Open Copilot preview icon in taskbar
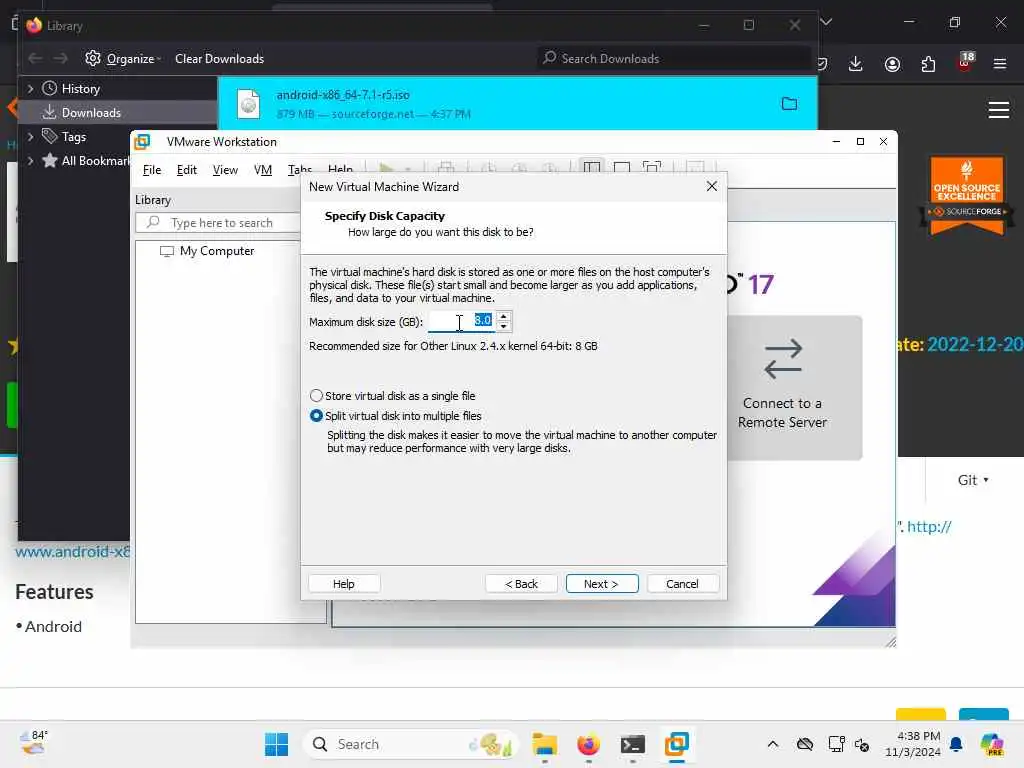The image size is (1024, 768). [x=992, y=744]
